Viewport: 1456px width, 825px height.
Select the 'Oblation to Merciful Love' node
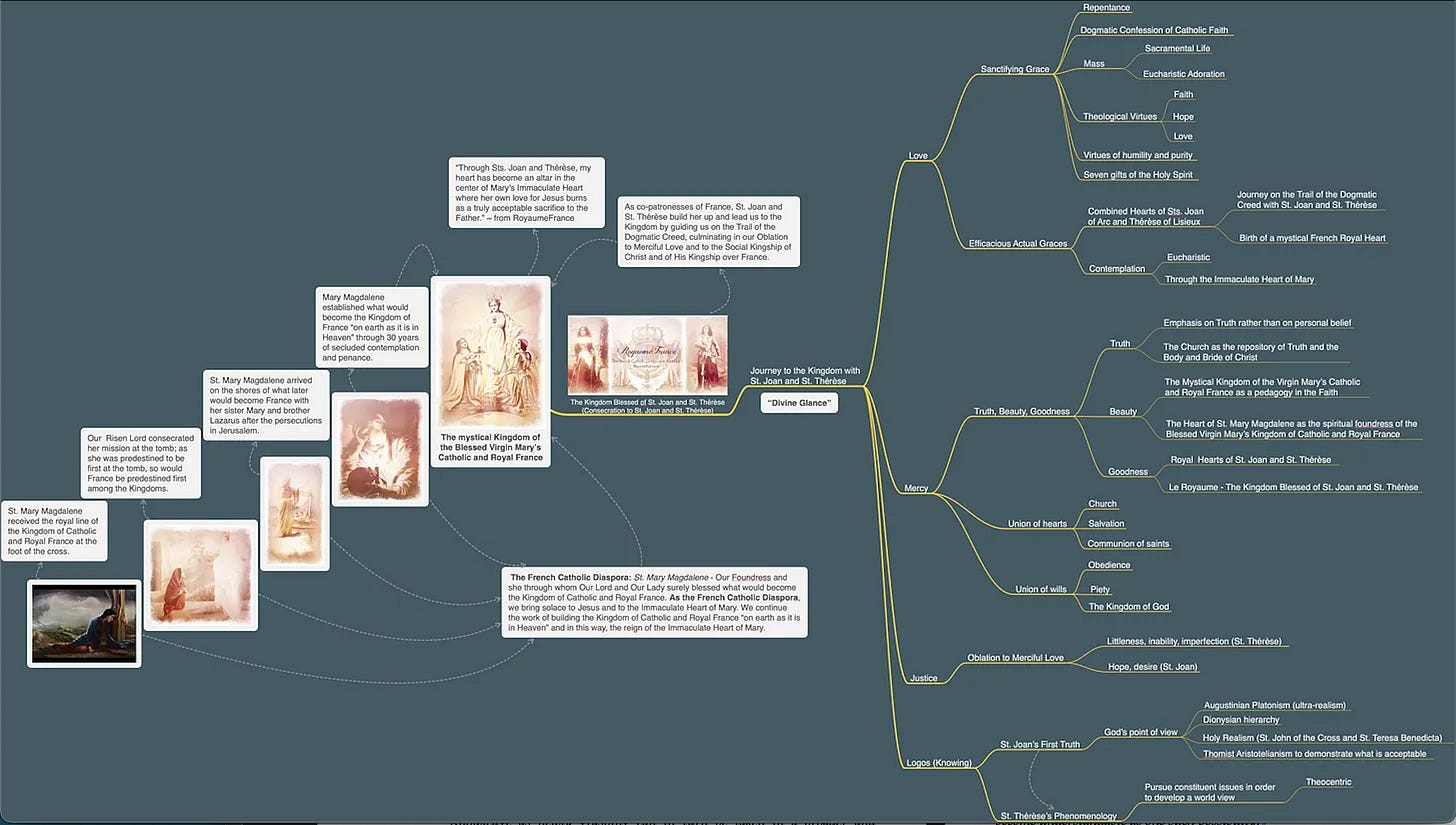[1015, 657]
